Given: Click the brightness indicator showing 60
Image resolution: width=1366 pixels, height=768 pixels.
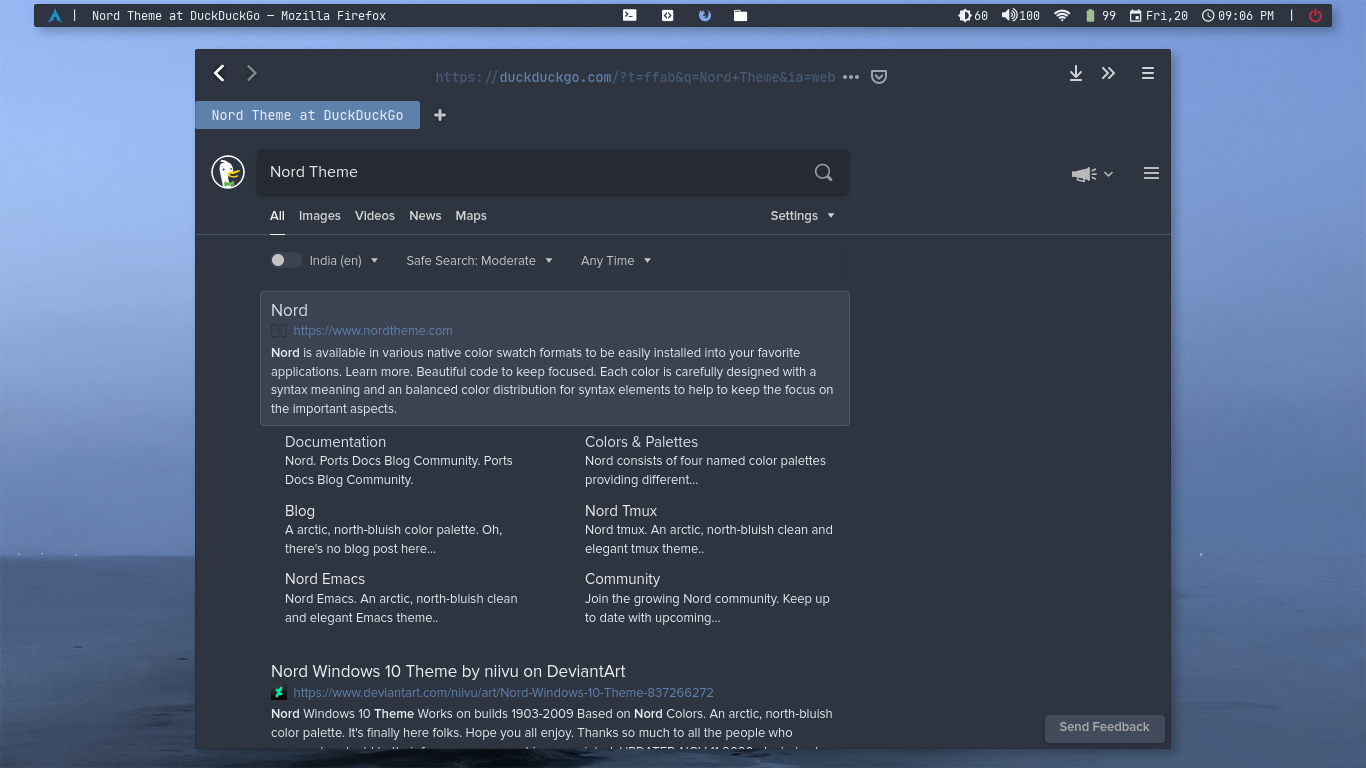Looking at the screenshot, I should 973,15.
